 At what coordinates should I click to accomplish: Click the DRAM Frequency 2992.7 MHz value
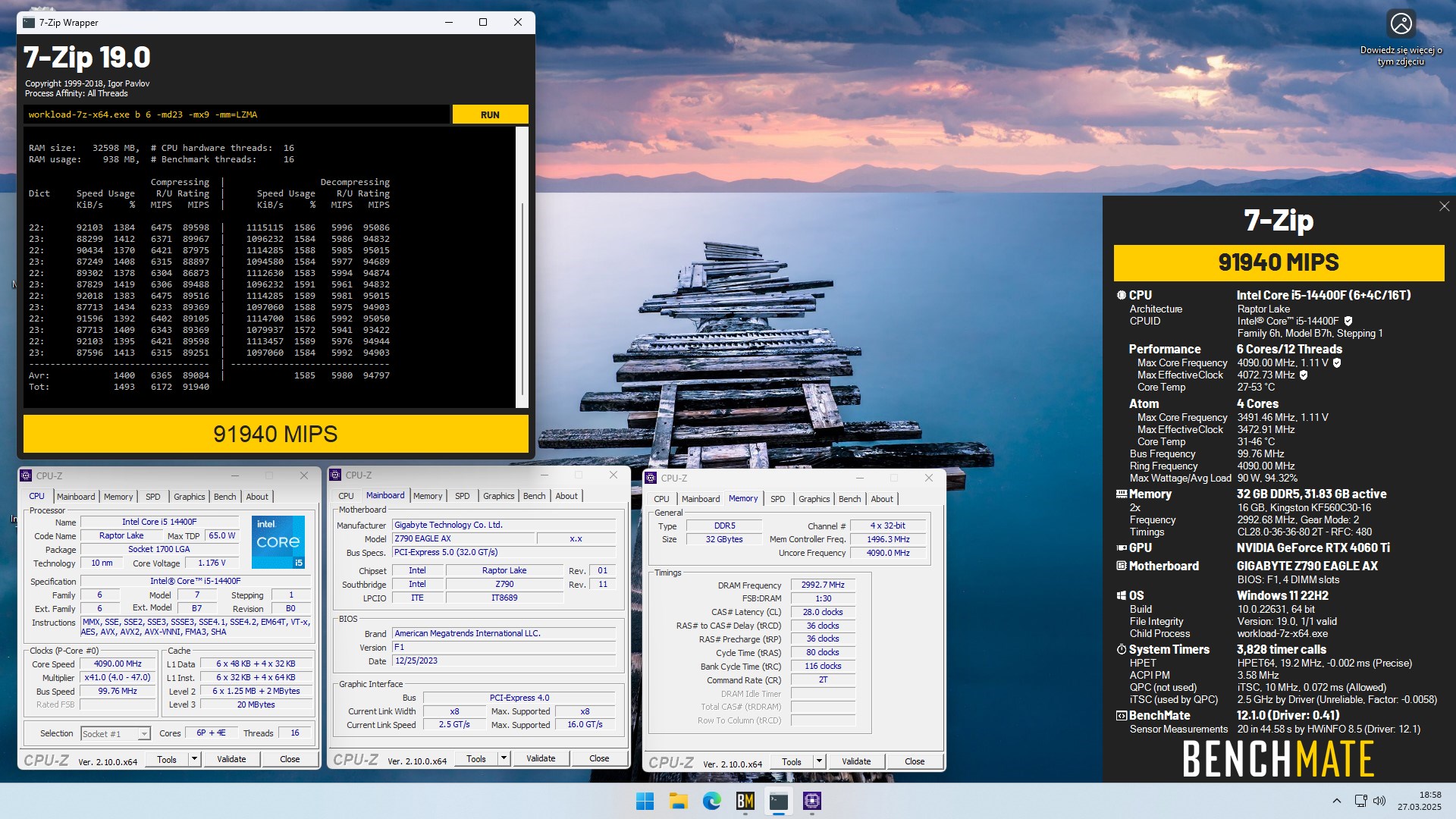pyautogui.click(x=823, y=585)
